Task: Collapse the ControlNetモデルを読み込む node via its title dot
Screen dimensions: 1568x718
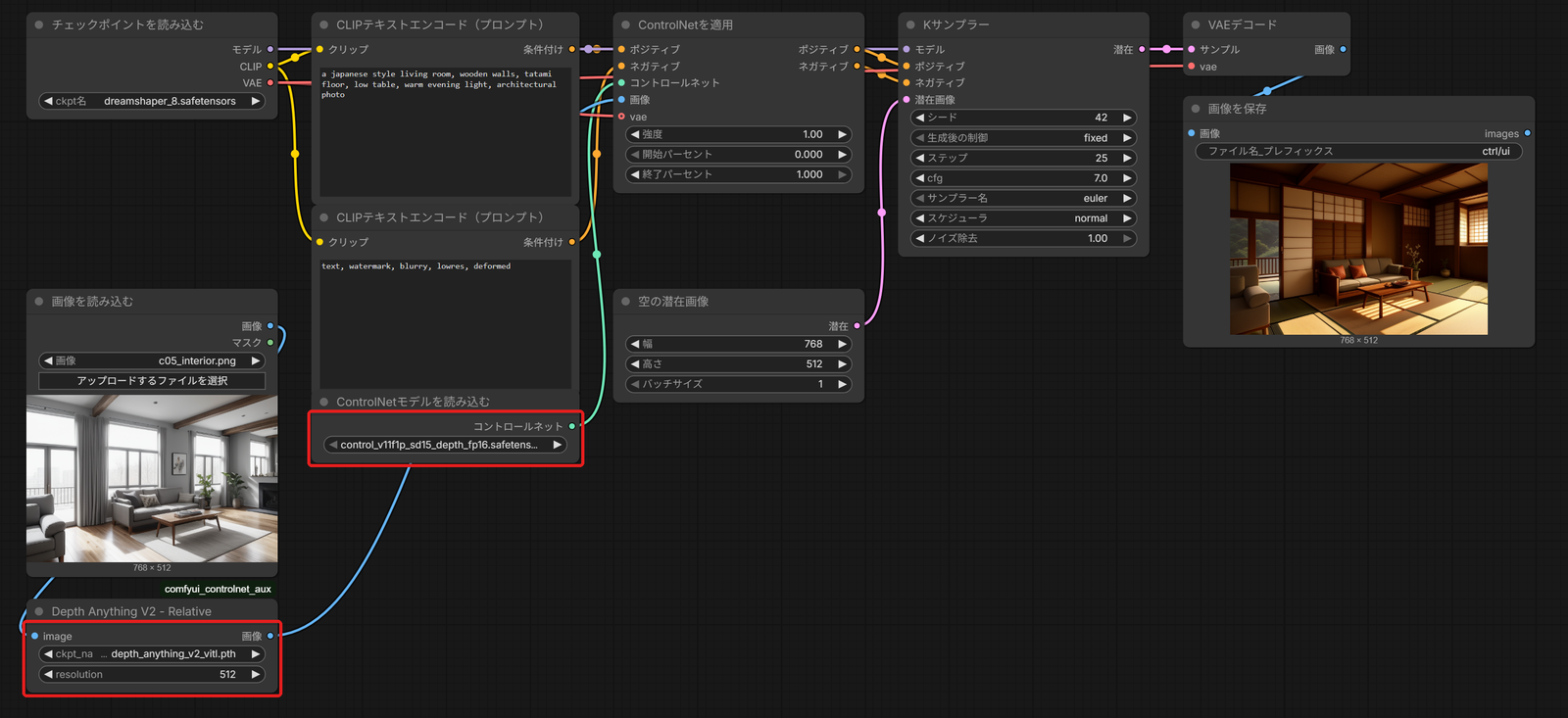Action: coord(323,402)
